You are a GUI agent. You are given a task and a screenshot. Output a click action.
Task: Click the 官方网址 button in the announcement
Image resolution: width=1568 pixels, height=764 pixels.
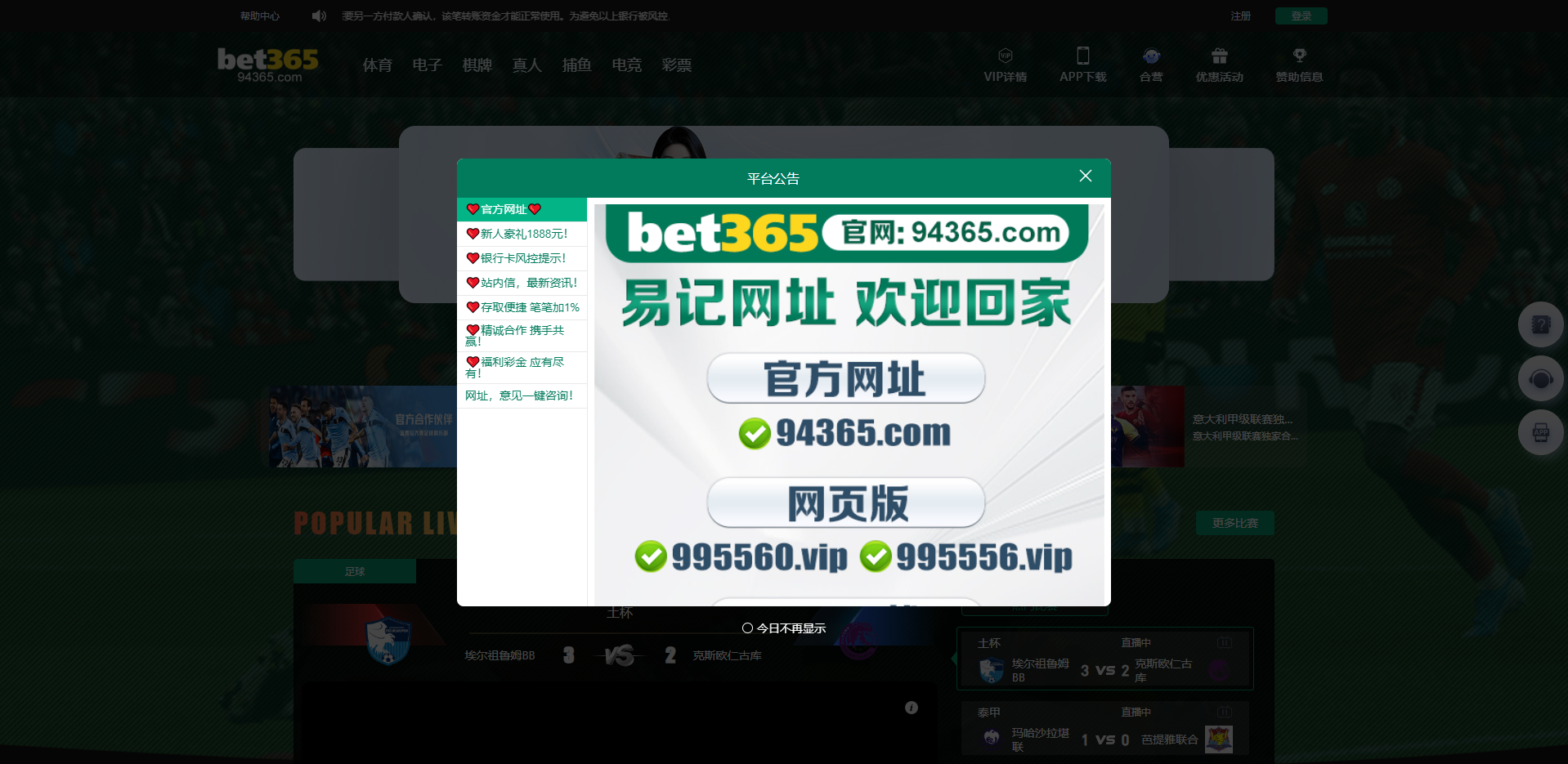point(846,378)
